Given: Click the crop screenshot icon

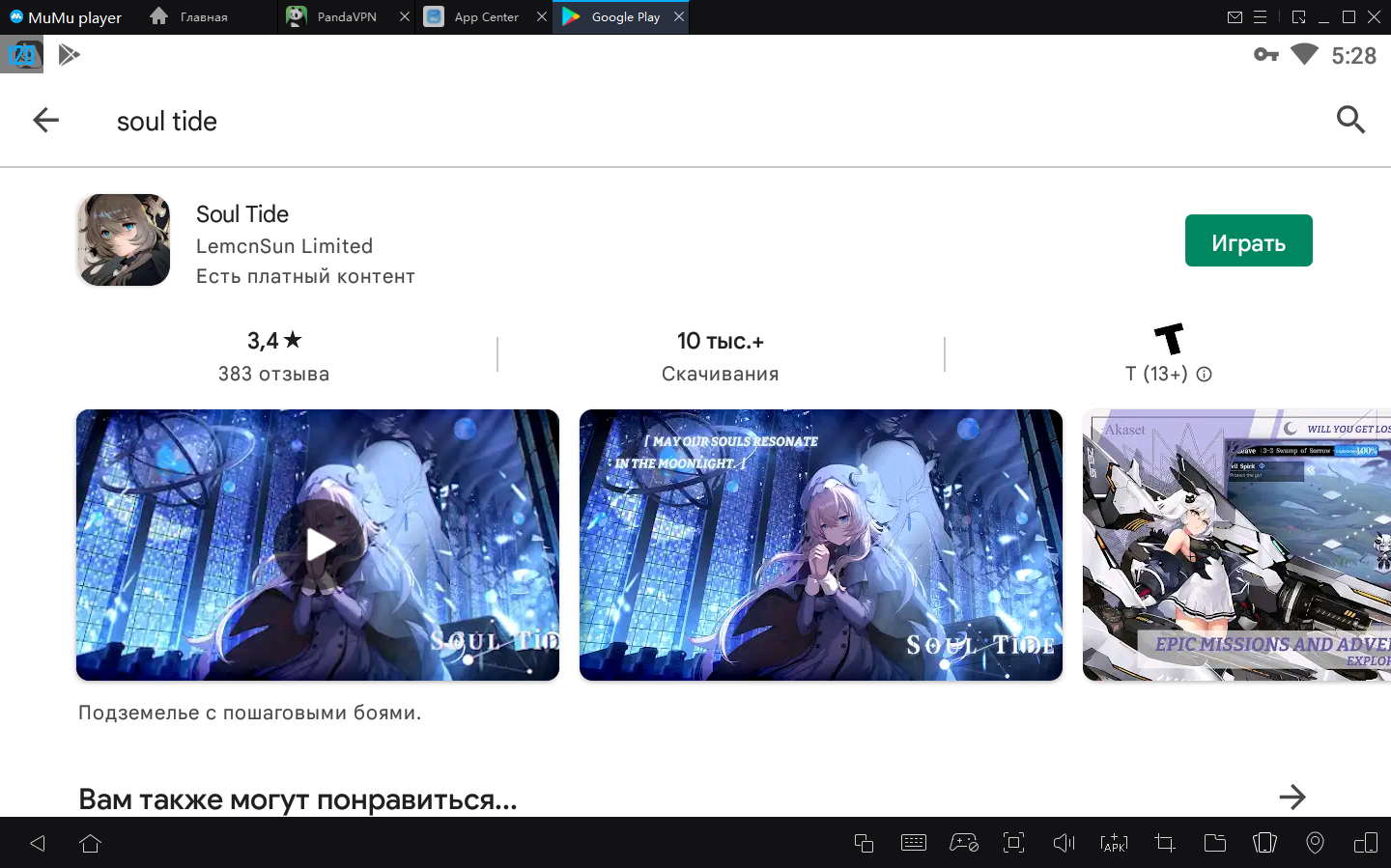Looking at the screenshot, I should click(x=1164, y=843).
